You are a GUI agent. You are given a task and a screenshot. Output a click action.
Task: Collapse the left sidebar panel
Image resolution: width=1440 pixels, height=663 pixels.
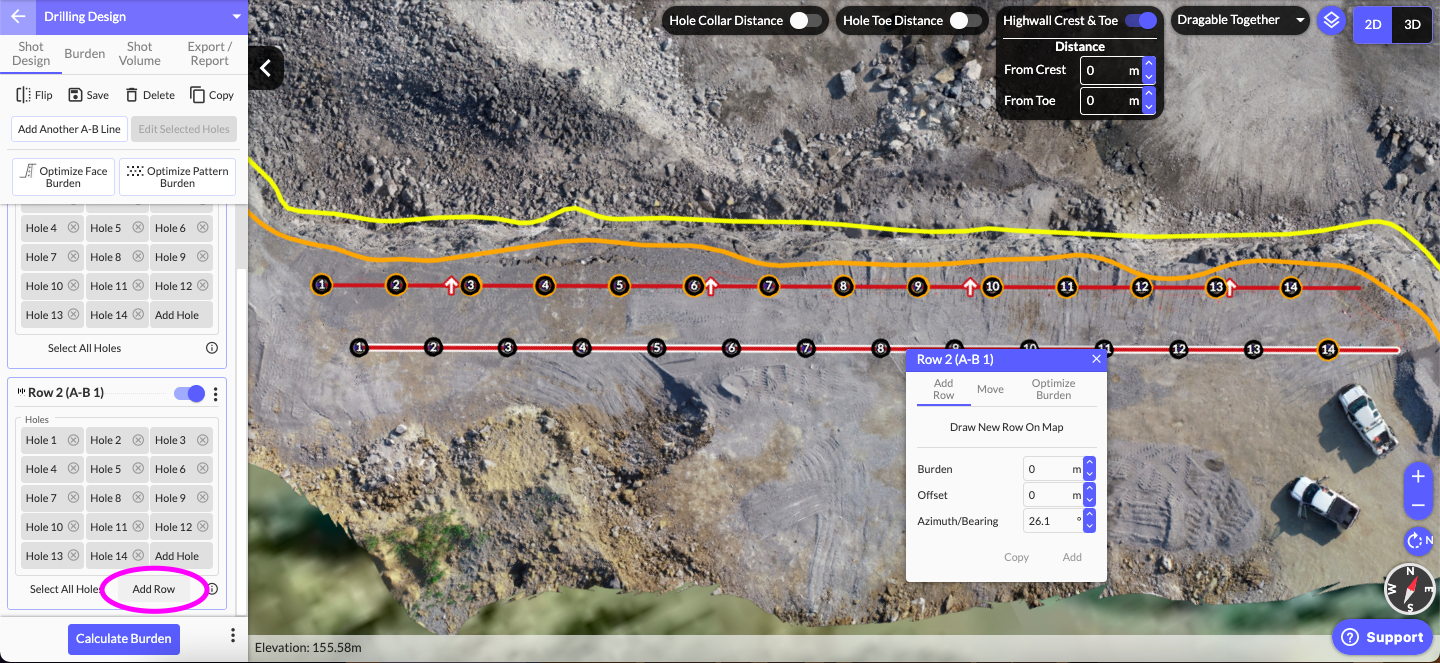click(x=265, y=68)
